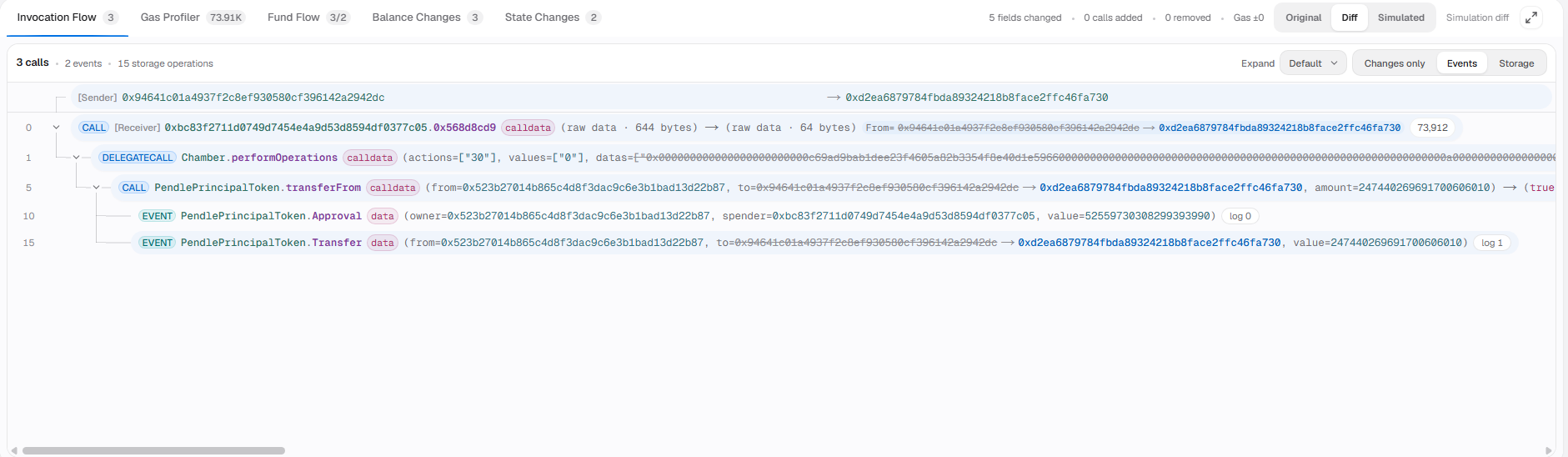Toggle the Changes only filter
Viewport: 1568px width, 457px height.
pos(1394,63)
